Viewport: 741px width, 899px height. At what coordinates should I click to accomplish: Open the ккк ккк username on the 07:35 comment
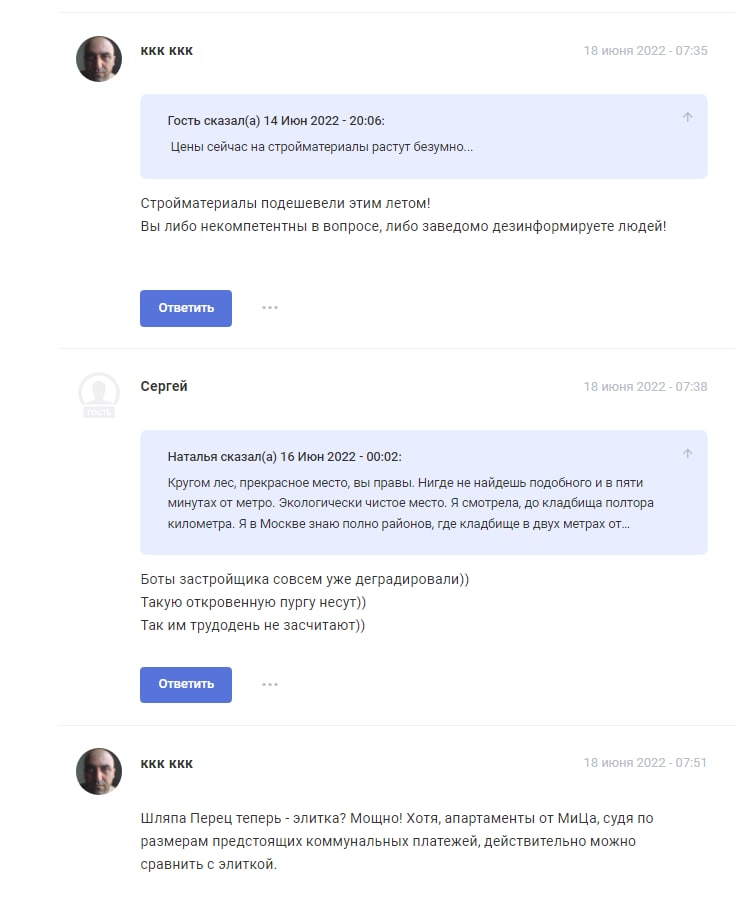click(x=167, y=51)
